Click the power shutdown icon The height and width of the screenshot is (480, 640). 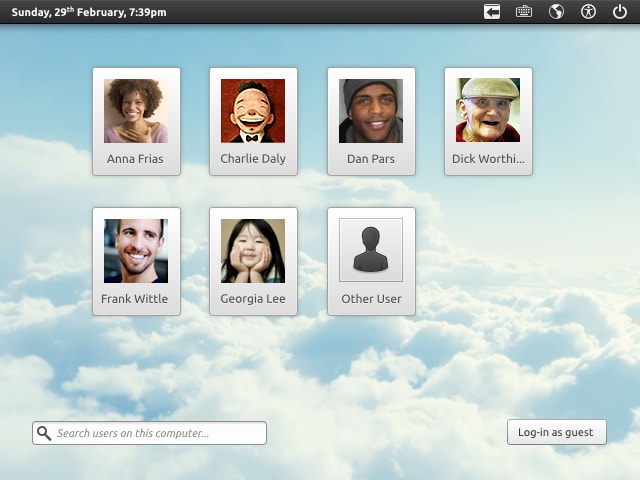620,12
